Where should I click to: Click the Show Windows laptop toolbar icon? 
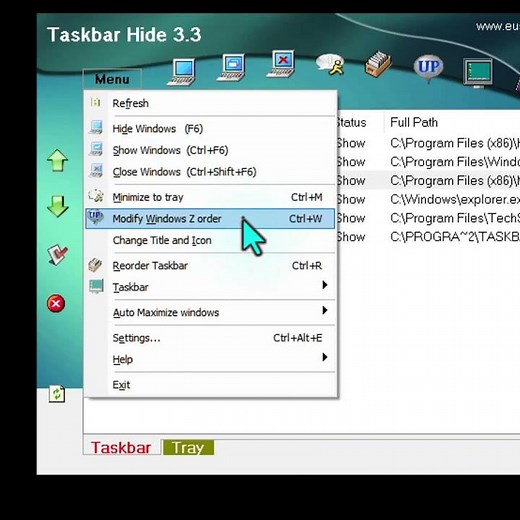click(231, 68)
